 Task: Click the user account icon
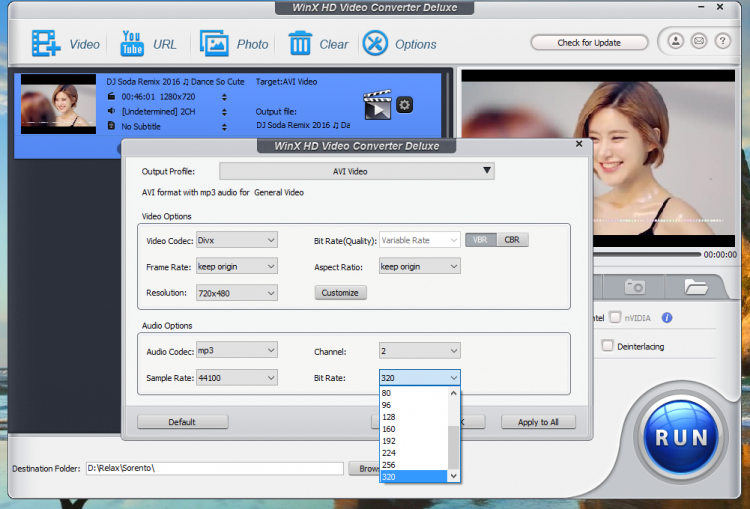click(x=675, y=41)
